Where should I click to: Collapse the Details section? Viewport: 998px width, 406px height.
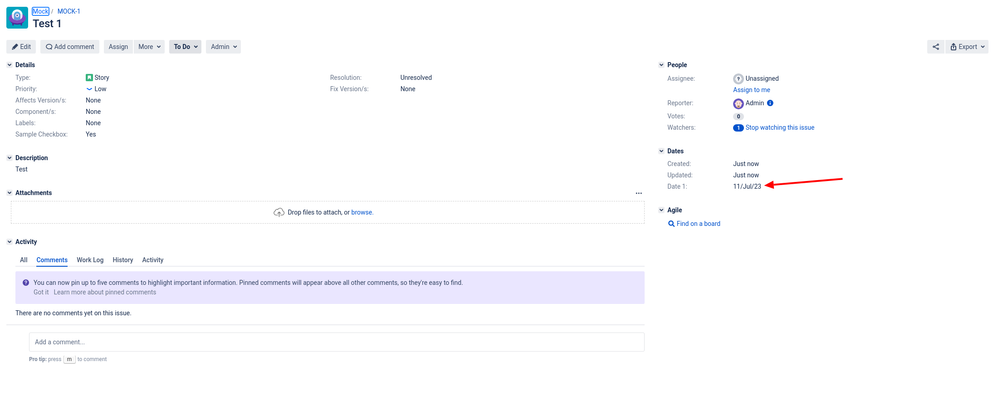(10, 65)
